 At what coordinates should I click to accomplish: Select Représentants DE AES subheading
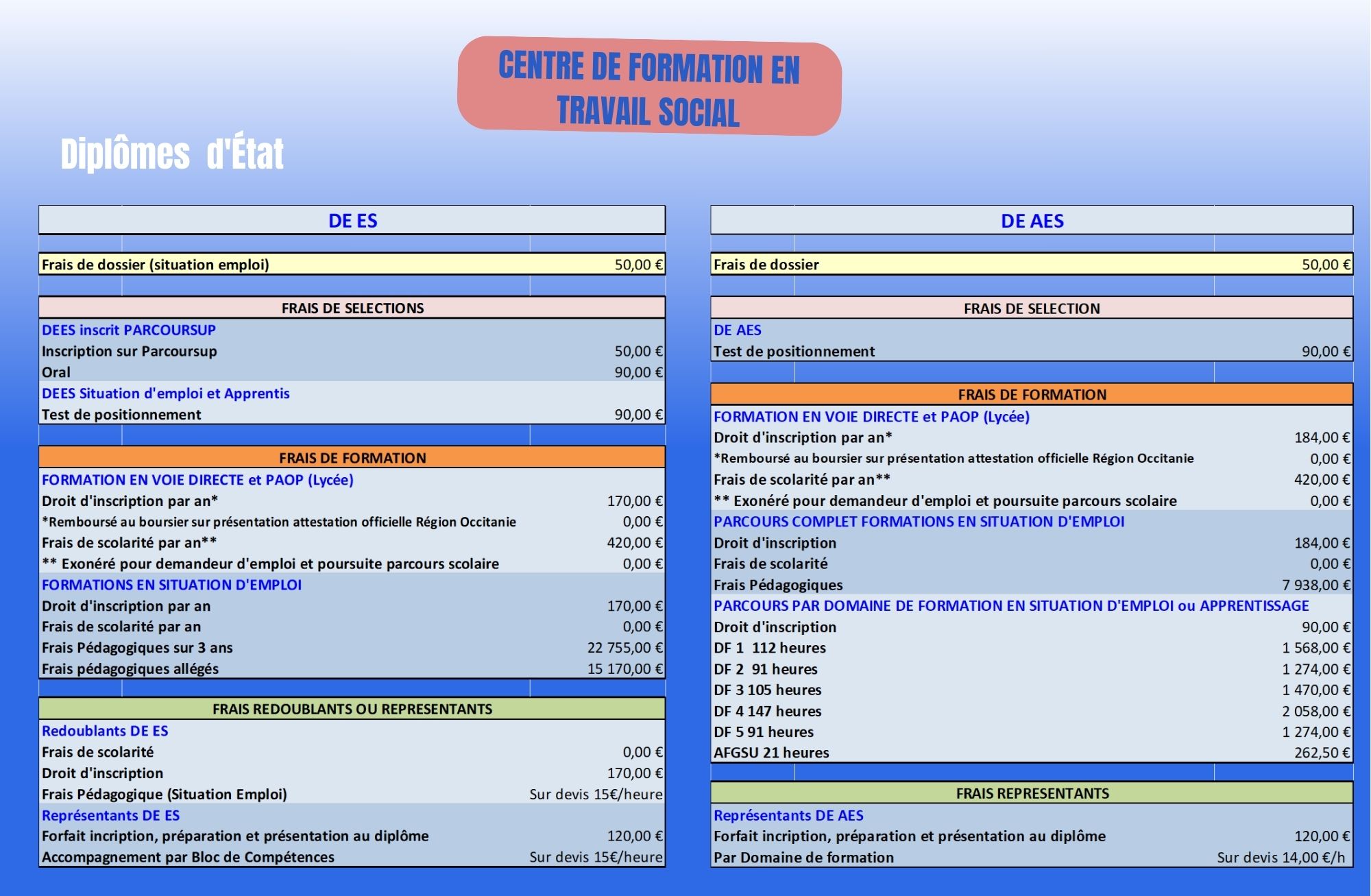point(788,815)
